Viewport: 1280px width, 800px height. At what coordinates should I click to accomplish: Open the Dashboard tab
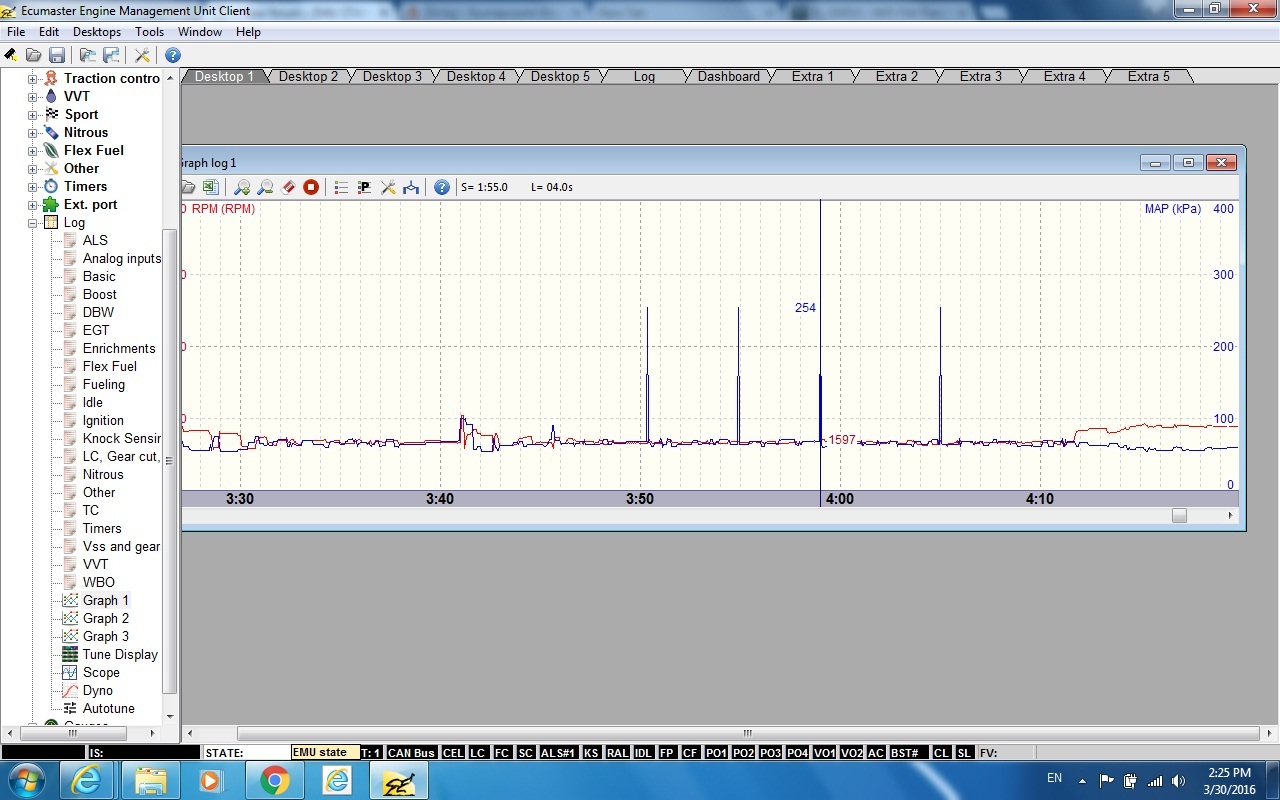click(728, 76)
